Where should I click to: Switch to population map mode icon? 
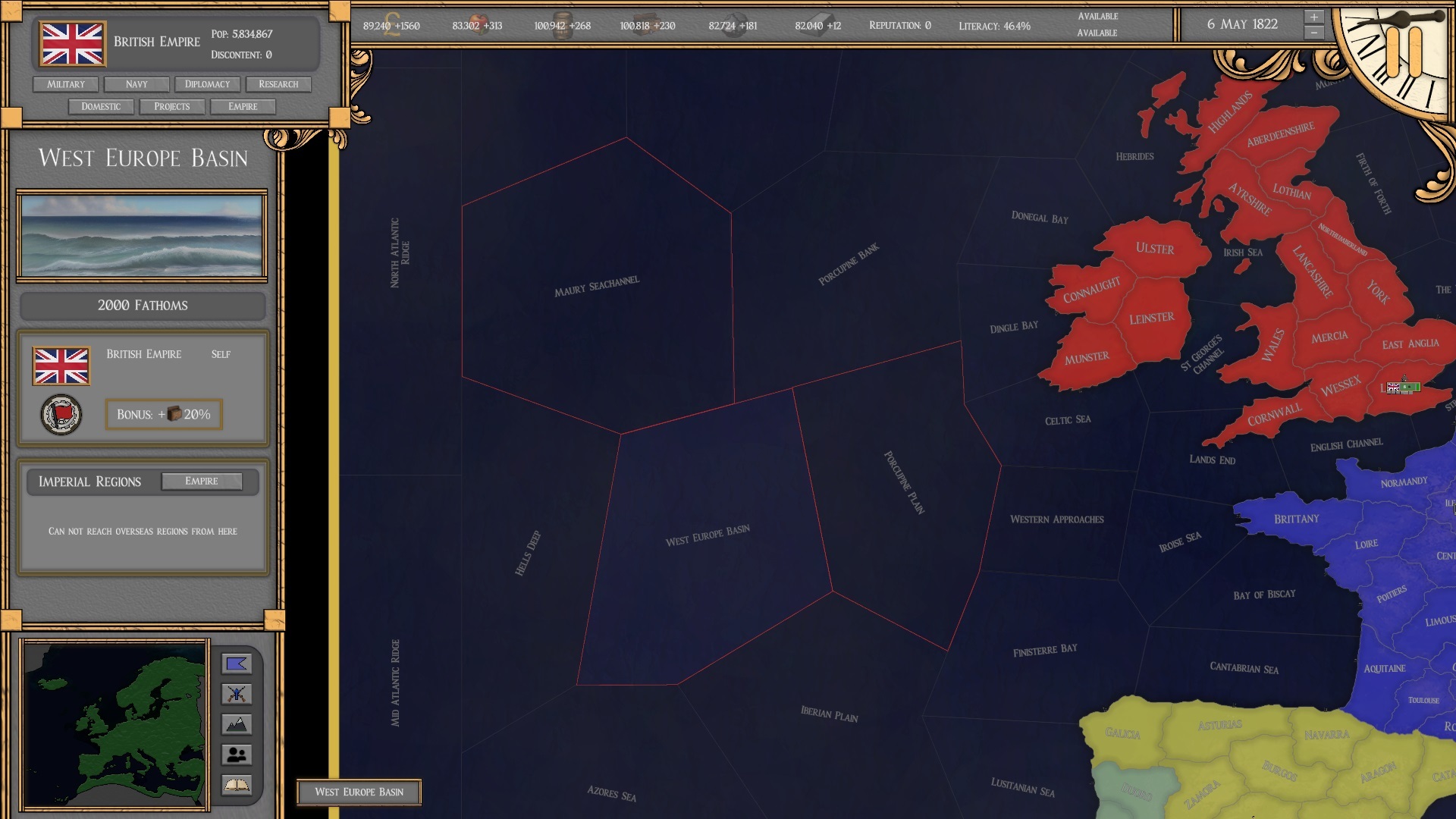click(237, 755)
